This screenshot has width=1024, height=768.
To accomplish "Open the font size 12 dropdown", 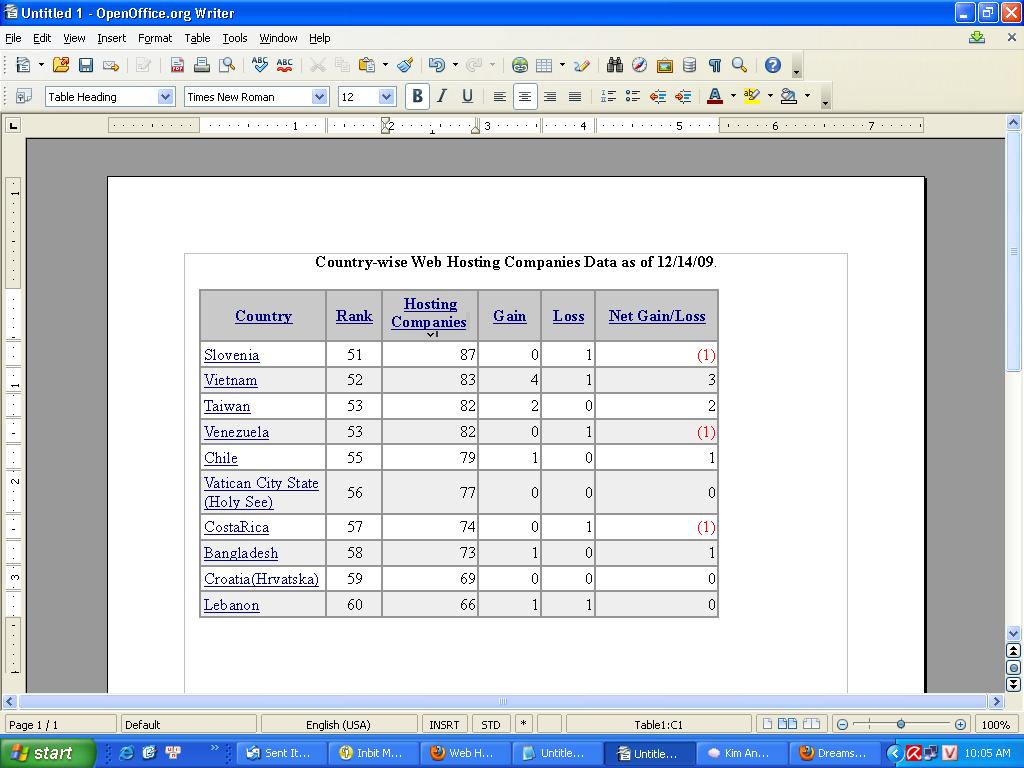I will point(386,97).
